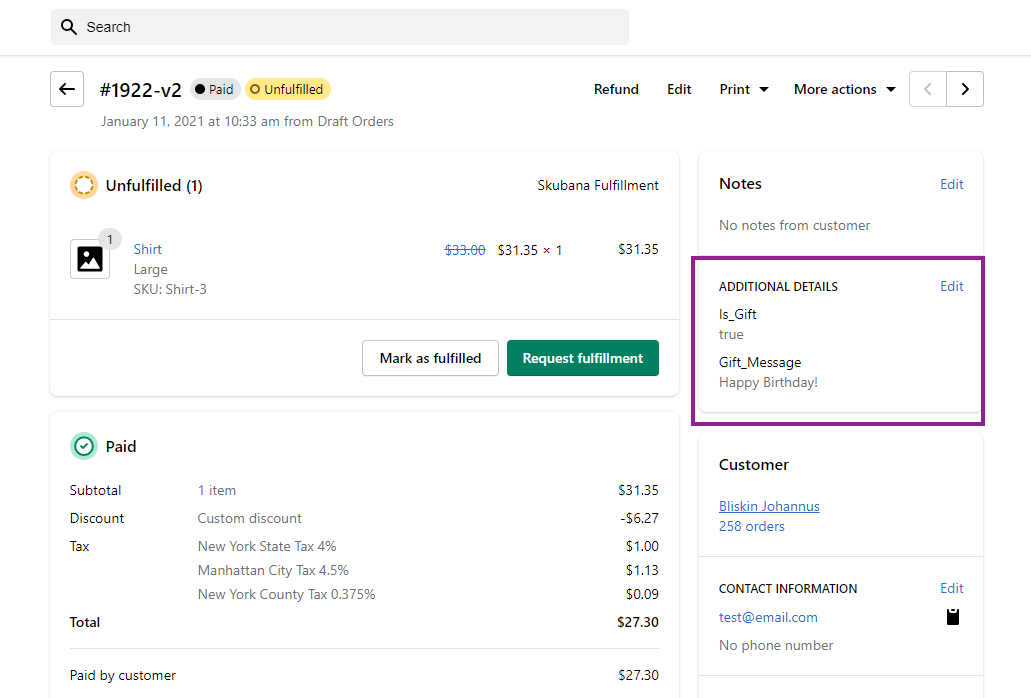Go to previous order arrow

pyautogui.click(x=928, y=89)
